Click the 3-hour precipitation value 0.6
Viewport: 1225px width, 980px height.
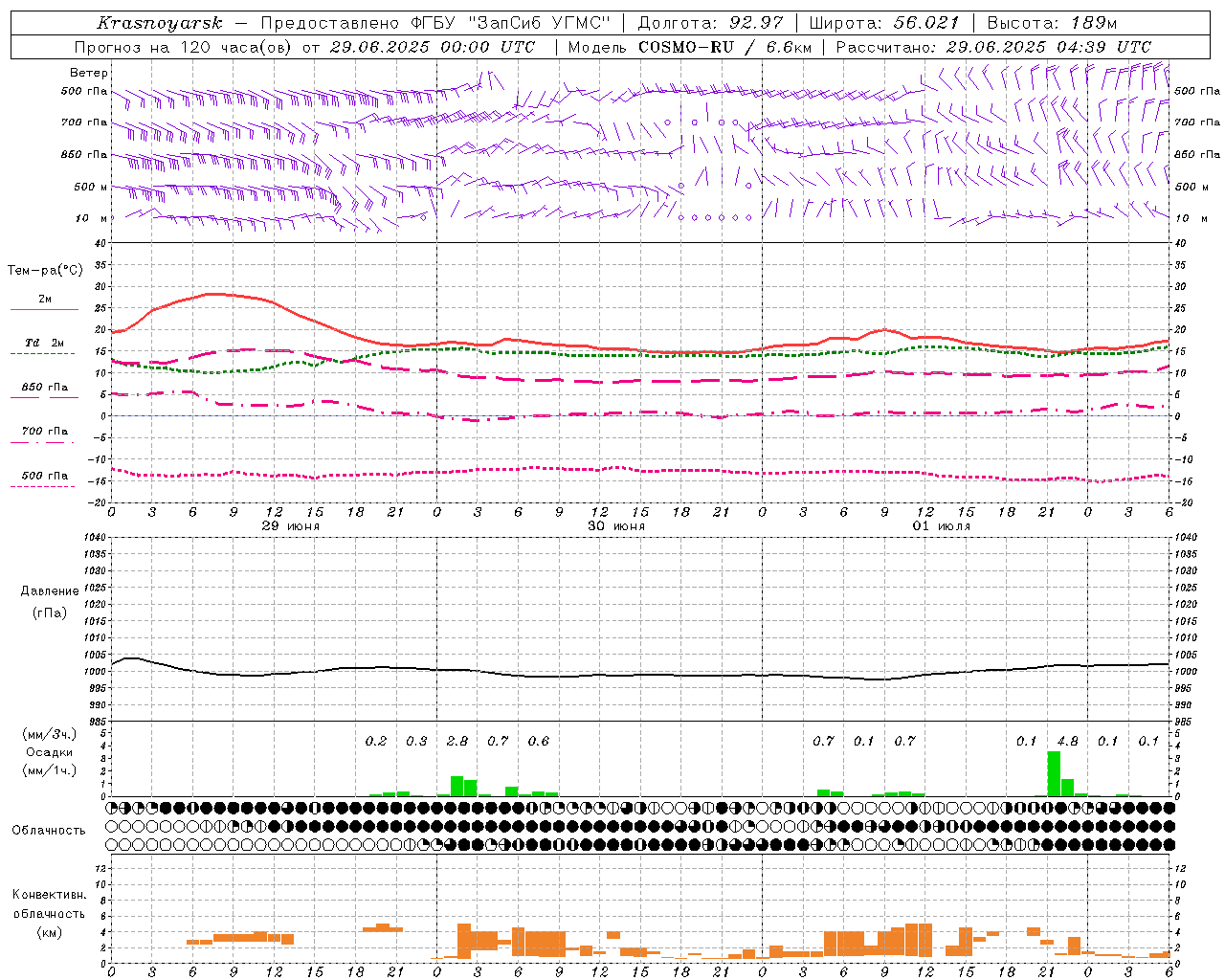[x=539, y=741]
